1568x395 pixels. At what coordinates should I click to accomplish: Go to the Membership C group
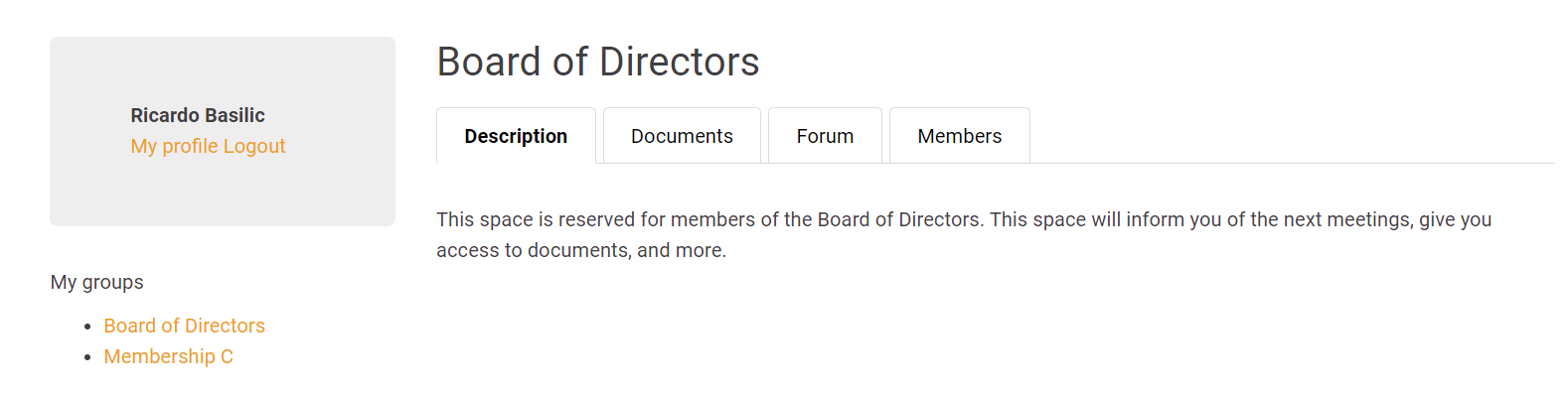pyautogui.click(x=168, y=356)
